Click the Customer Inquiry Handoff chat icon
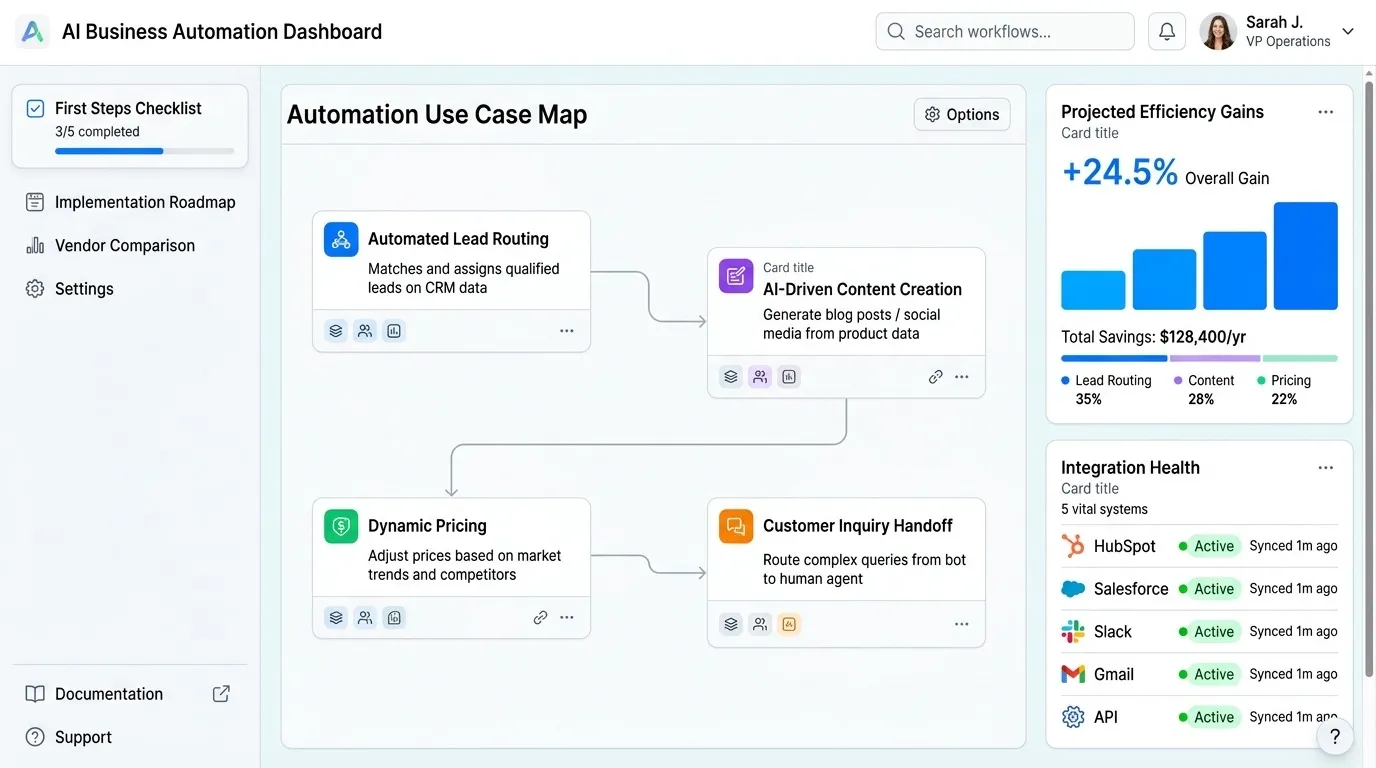Screen dimensions: 1376x768 (736, 526)
